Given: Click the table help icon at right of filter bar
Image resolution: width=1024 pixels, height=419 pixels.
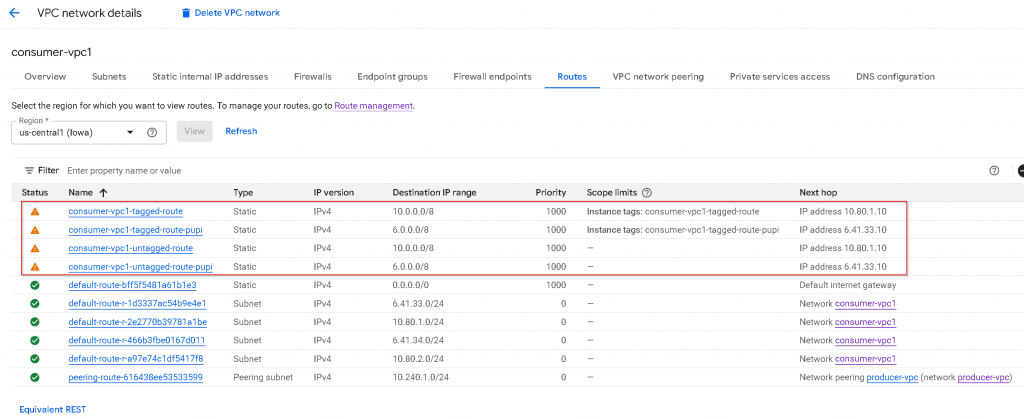Looking at the screenshot, I should [x=994, y=171].
